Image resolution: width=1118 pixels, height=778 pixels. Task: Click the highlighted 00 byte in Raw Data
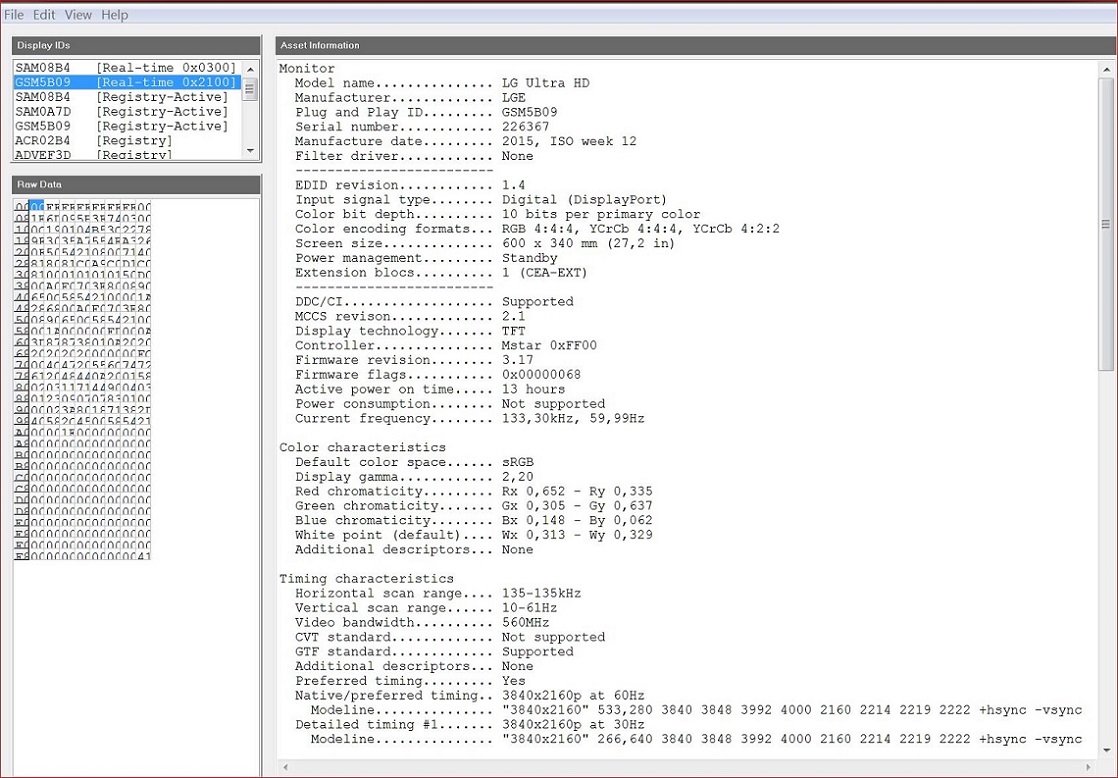[x=37, y=207]
